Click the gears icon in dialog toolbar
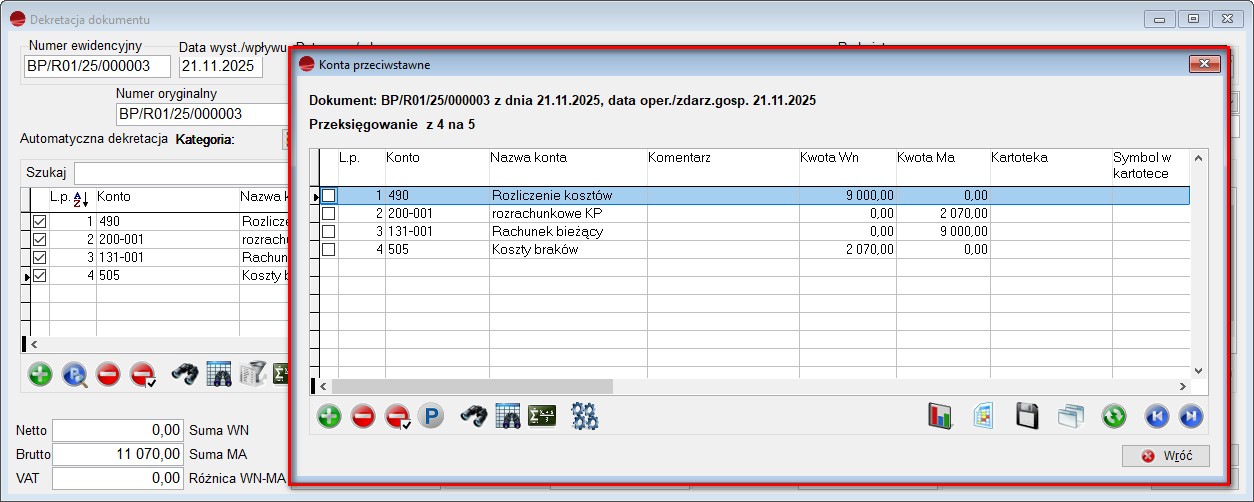 585,416
